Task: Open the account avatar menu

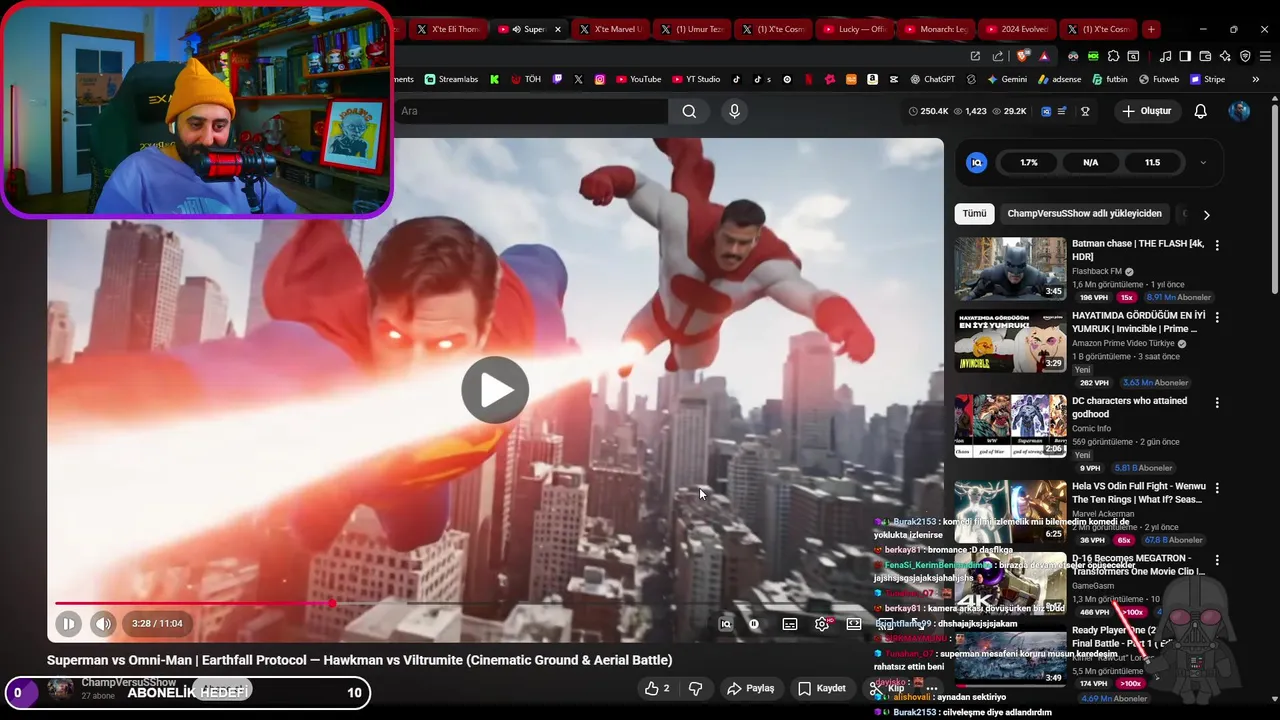Action: [x=1240, y=111]
